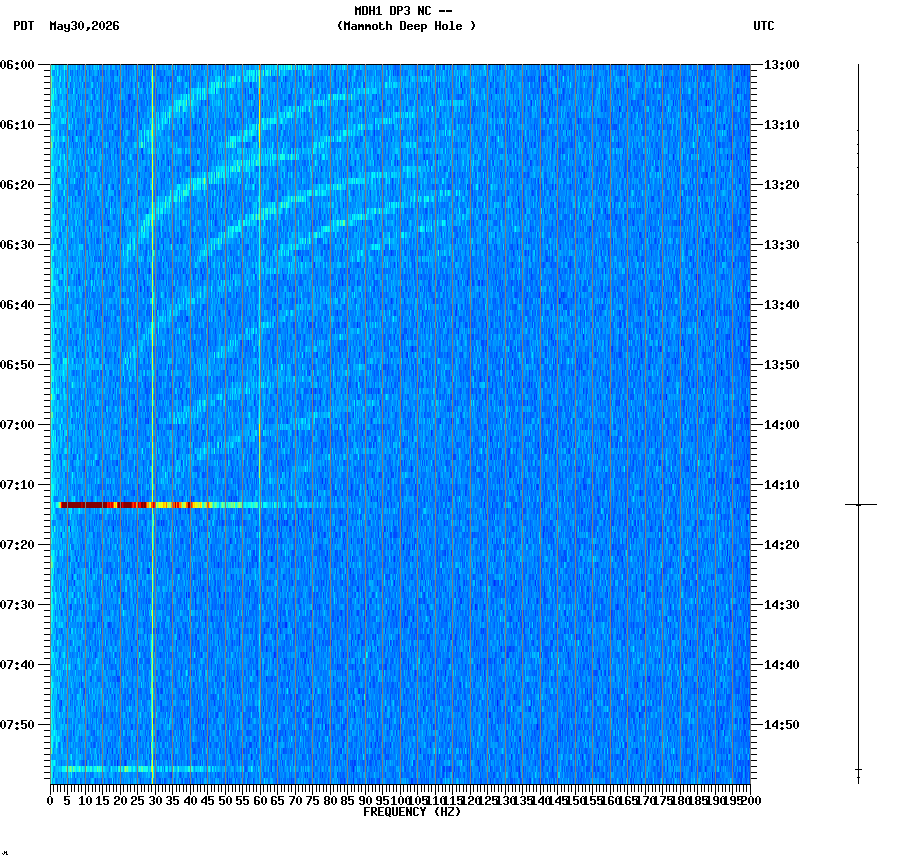Click the 0 Hz frequency tick label
The width and height of the screenshot is (902, 864).
point(51,801)
